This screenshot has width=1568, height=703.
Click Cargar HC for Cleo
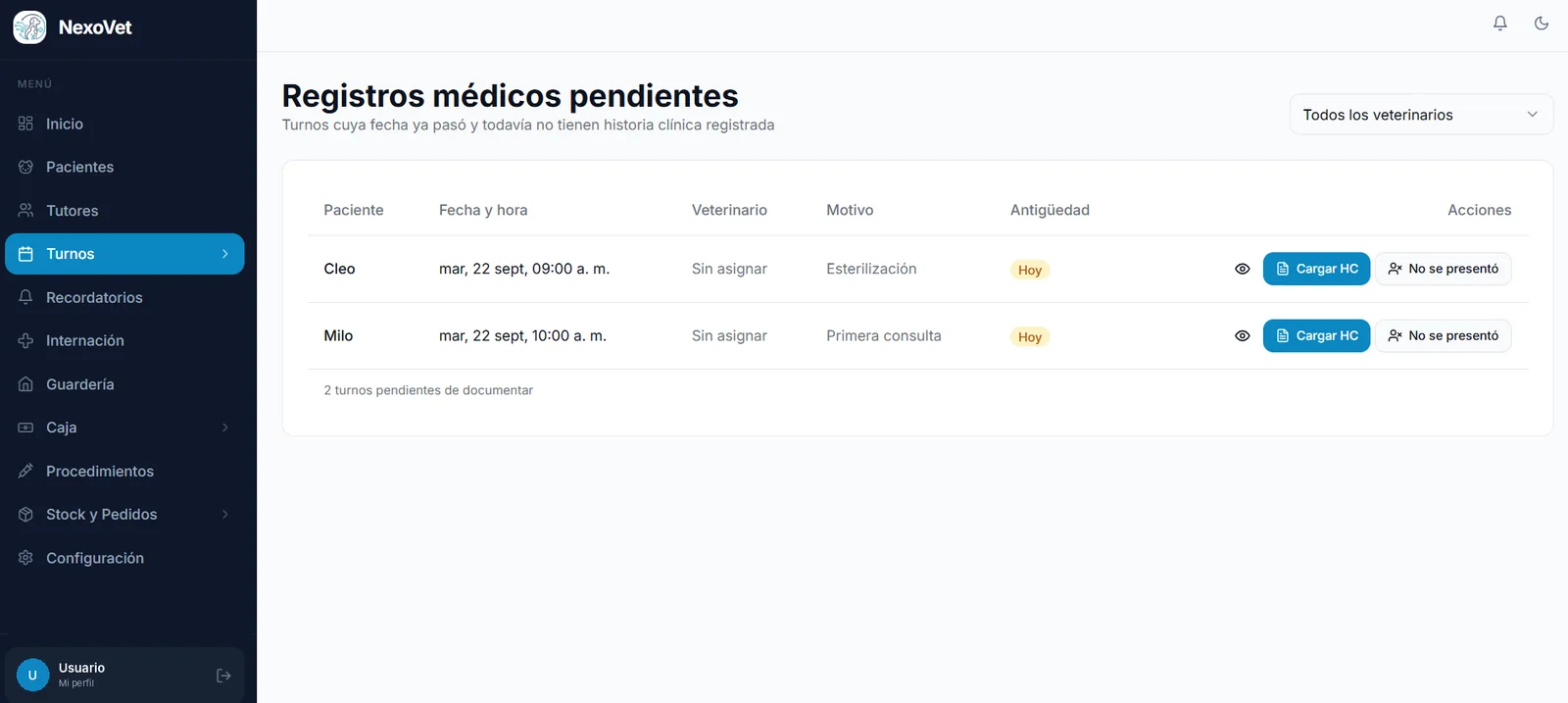pyautogui.click(x=1316, y=269)
